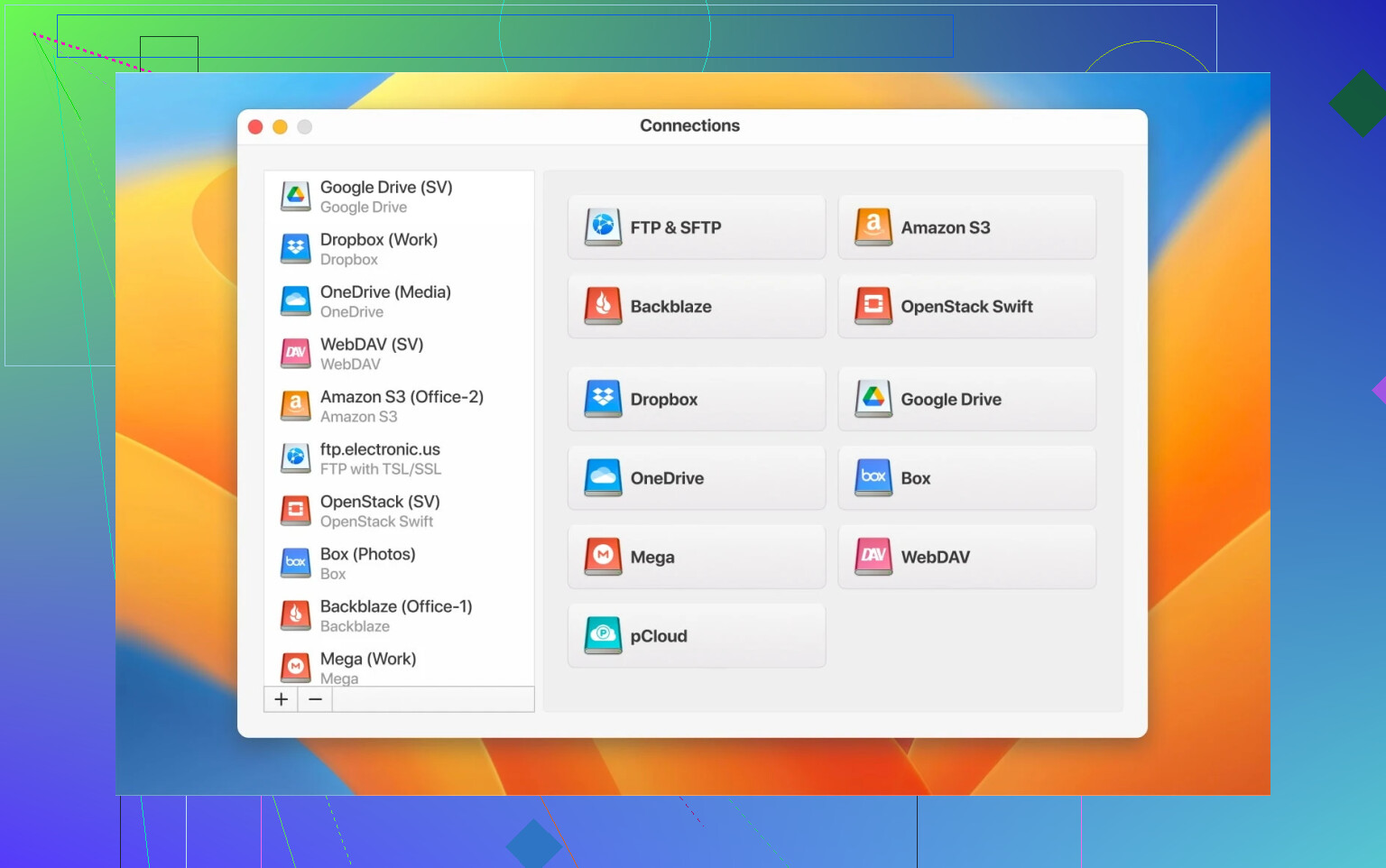
Task: Select "Amazon S3 (Office-2)" connection name
Action: [x=402, y=396]
